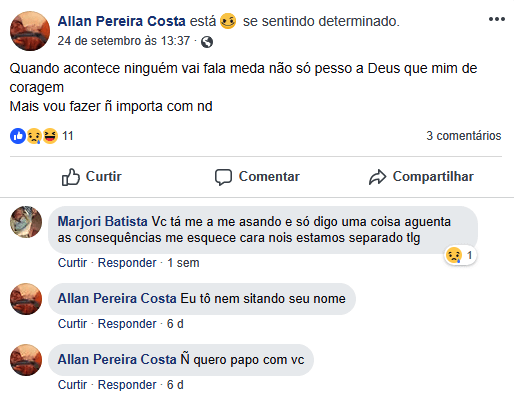Click the laughing reaction emoji under post
The width and height of the screenshot is (514, 393).
(50, 136)
